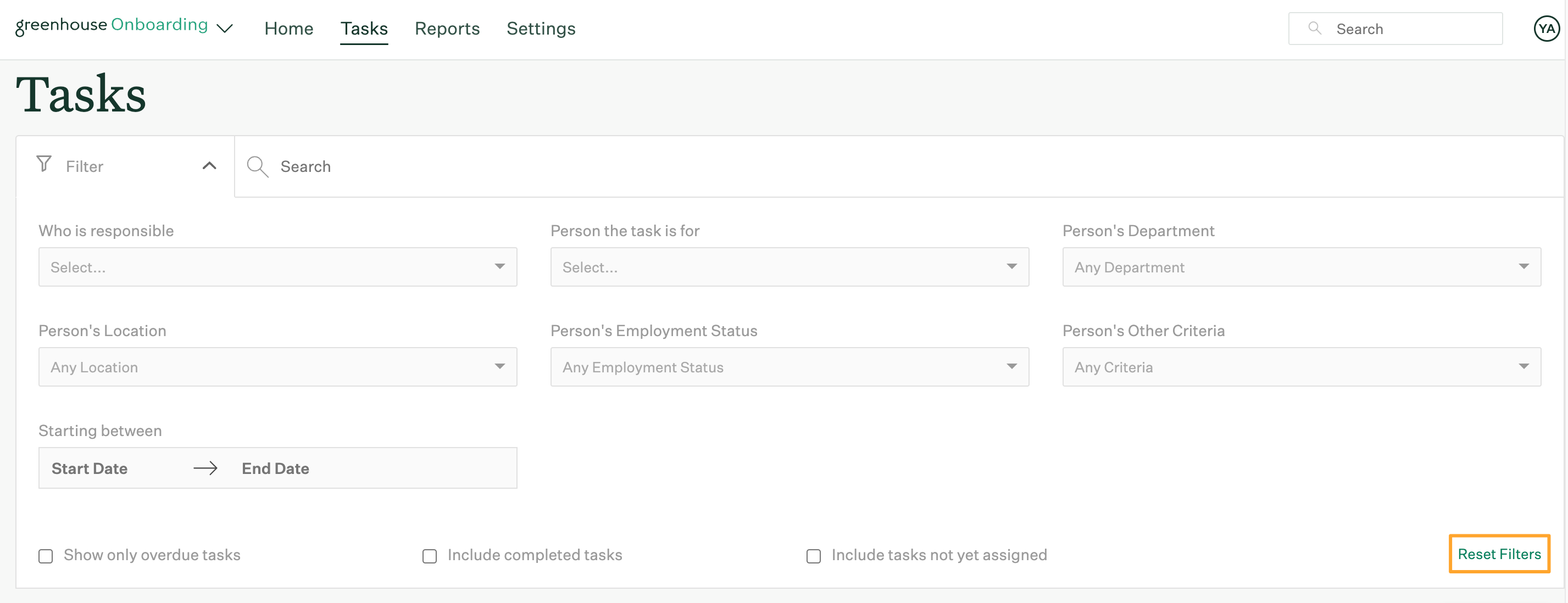1568x603 pixels.
Task: Click the upward chevron next to Filter label
Action: click(209, 166)
